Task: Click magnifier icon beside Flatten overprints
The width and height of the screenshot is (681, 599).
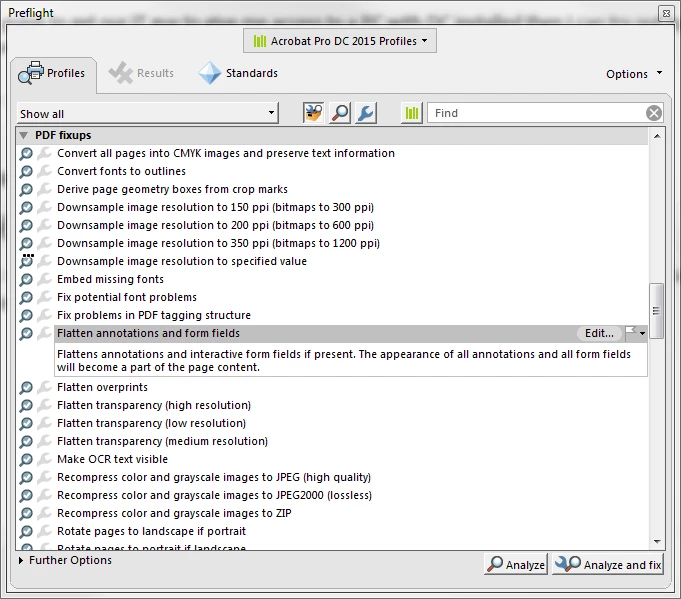Action: [26, 387]
